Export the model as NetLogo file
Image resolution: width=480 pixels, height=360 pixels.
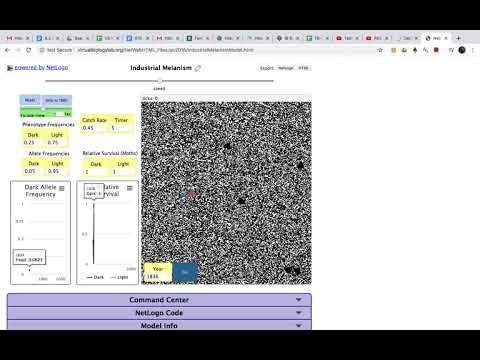tap(285, 68)
